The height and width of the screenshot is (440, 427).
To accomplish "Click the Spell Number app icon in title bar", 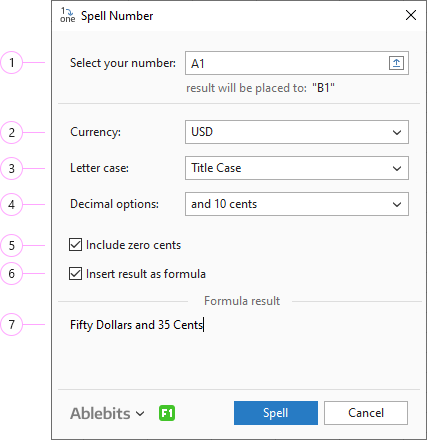I will coord(67,15).
